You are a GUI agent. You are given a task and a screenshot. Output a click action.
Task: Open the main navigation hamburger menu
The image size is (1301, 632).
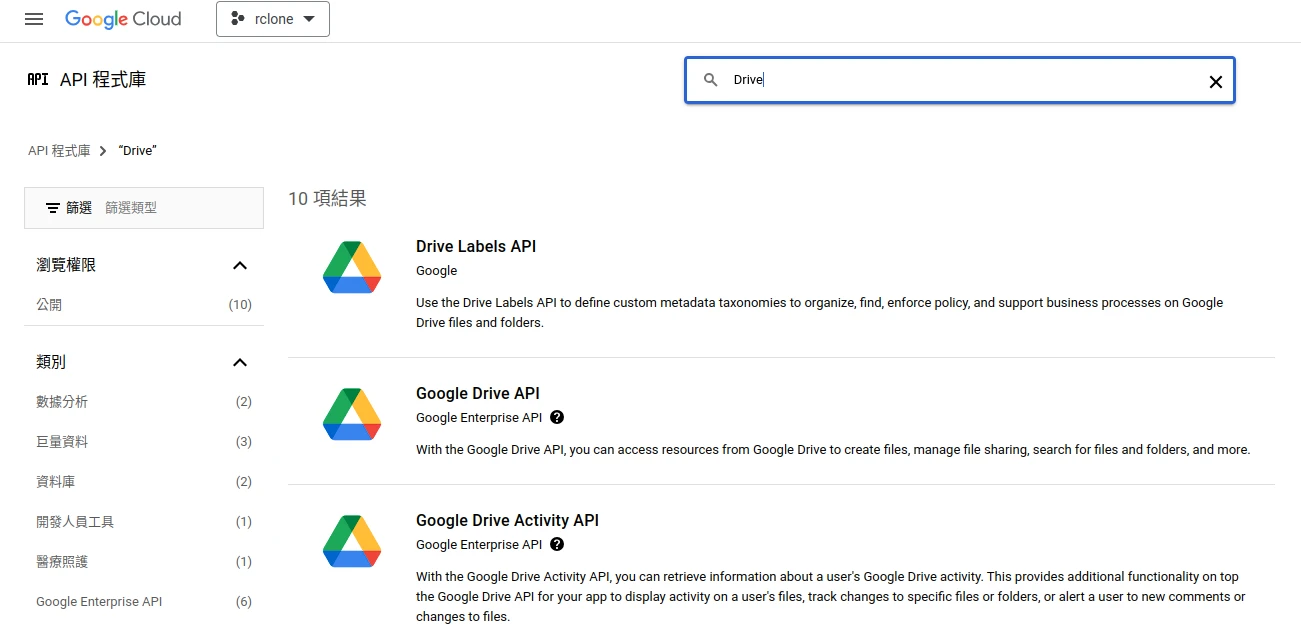point(34,19)
